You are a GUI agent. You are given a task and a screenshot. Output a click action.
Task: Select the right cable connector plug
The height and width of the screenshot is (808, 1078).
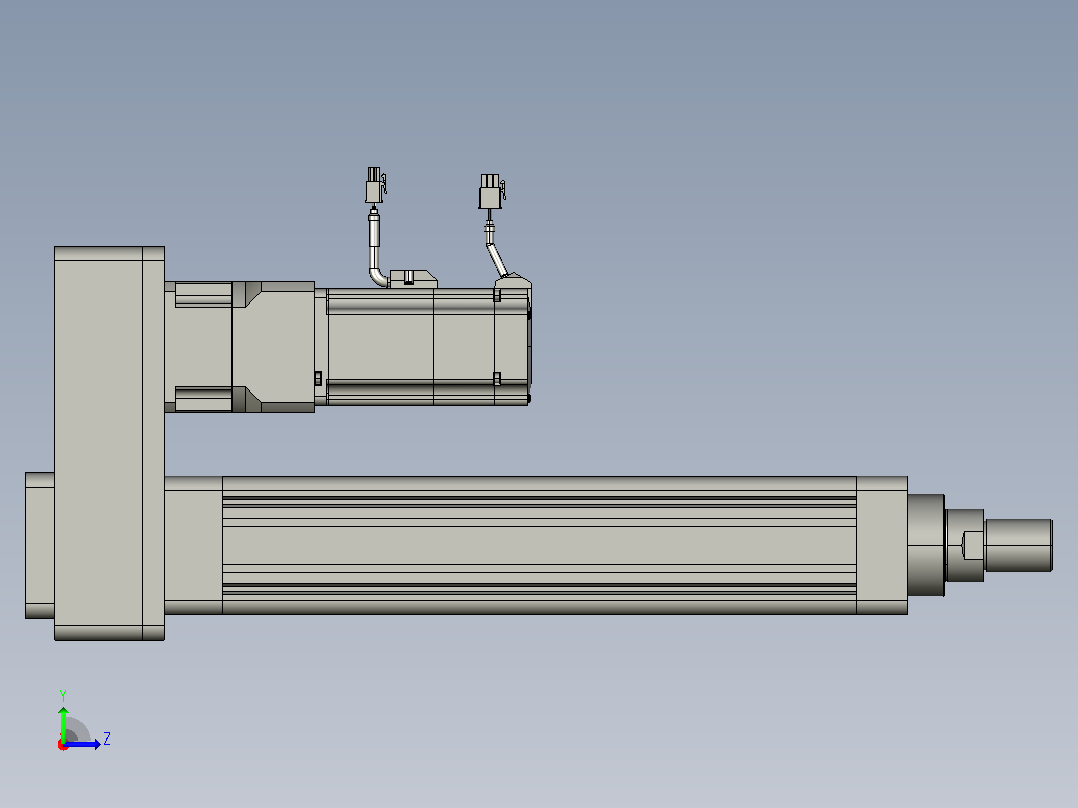pos(491,191)
